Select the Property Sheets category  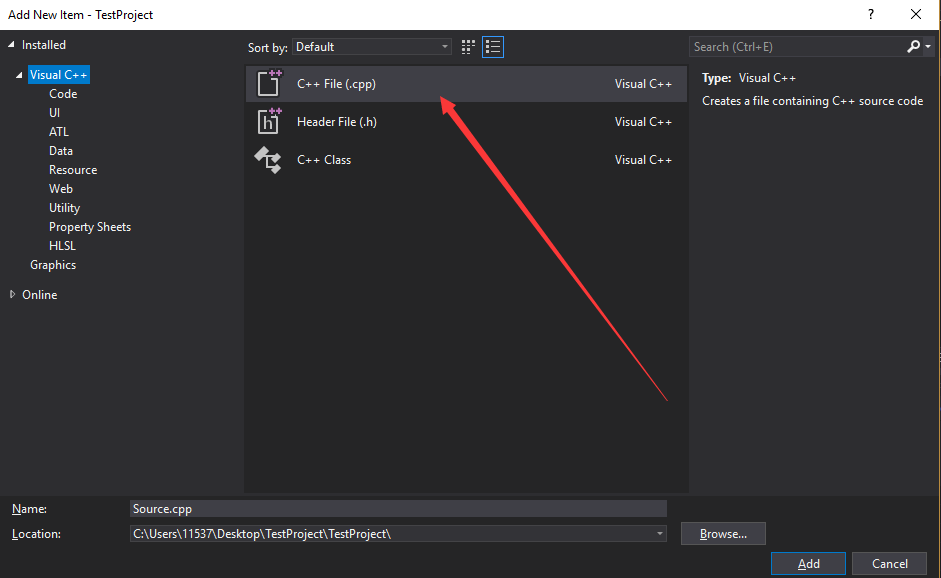(89, 227)
